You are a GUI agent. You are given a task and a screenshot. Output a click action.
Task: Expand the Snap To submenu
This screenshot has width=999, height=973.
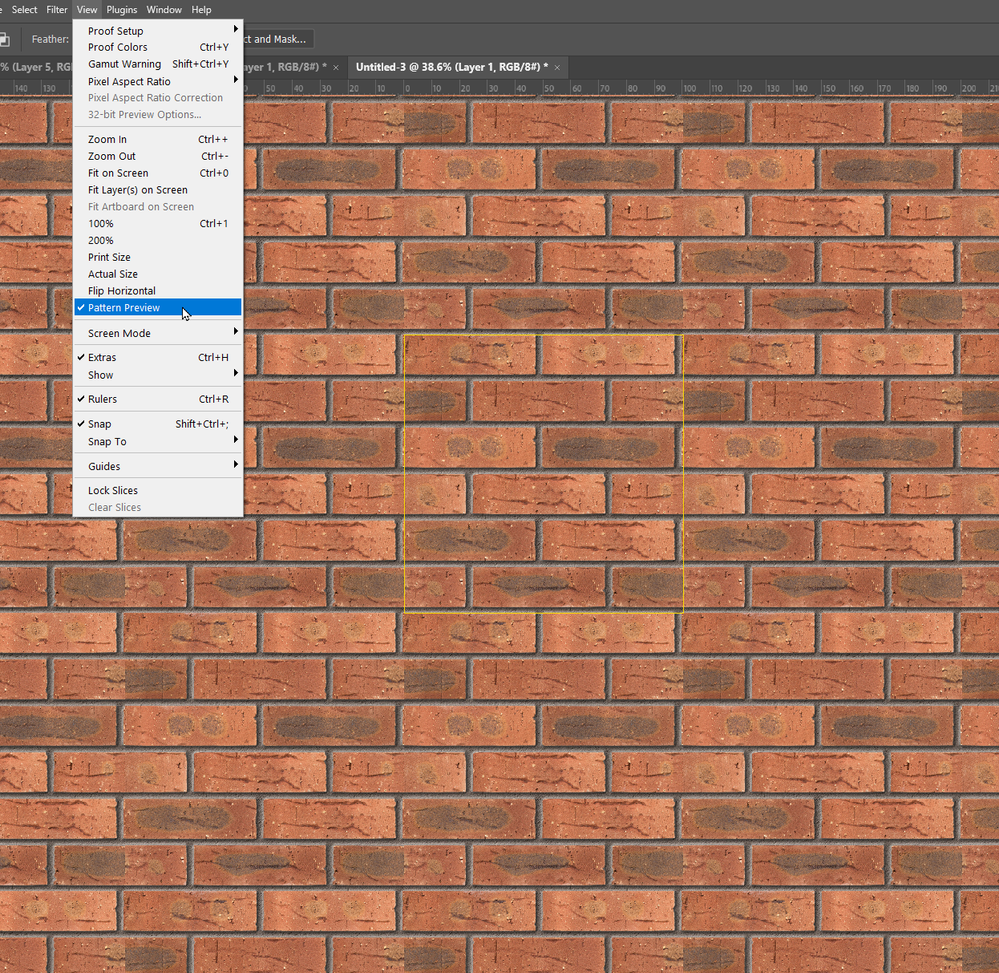[158, 442]
